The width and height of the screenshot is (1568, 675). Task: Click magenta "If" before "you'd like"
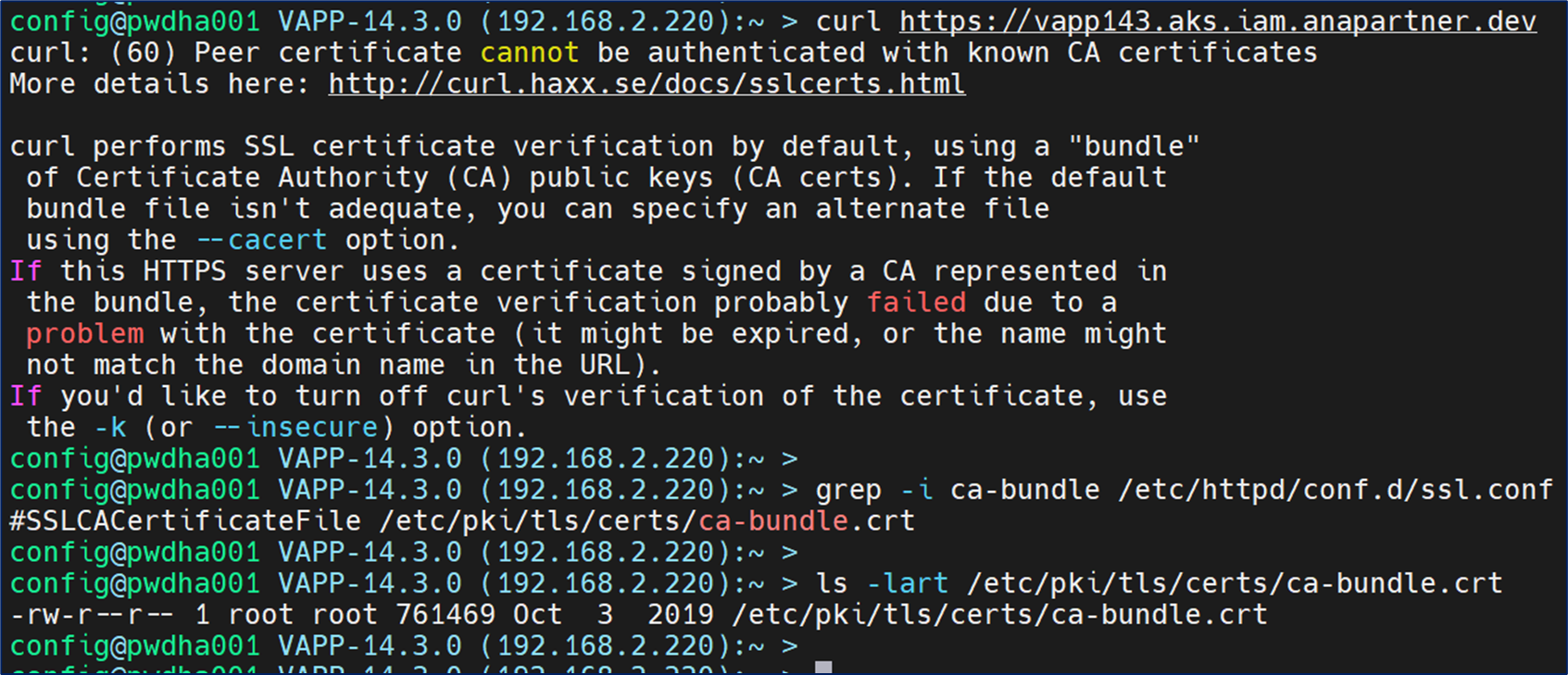point(26,396)
